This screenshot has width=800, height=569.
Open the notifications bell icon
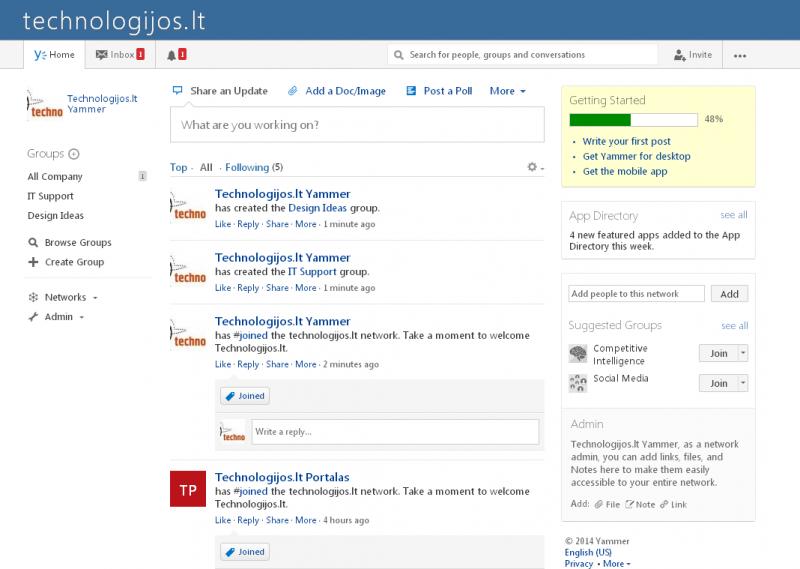point(171,55)
